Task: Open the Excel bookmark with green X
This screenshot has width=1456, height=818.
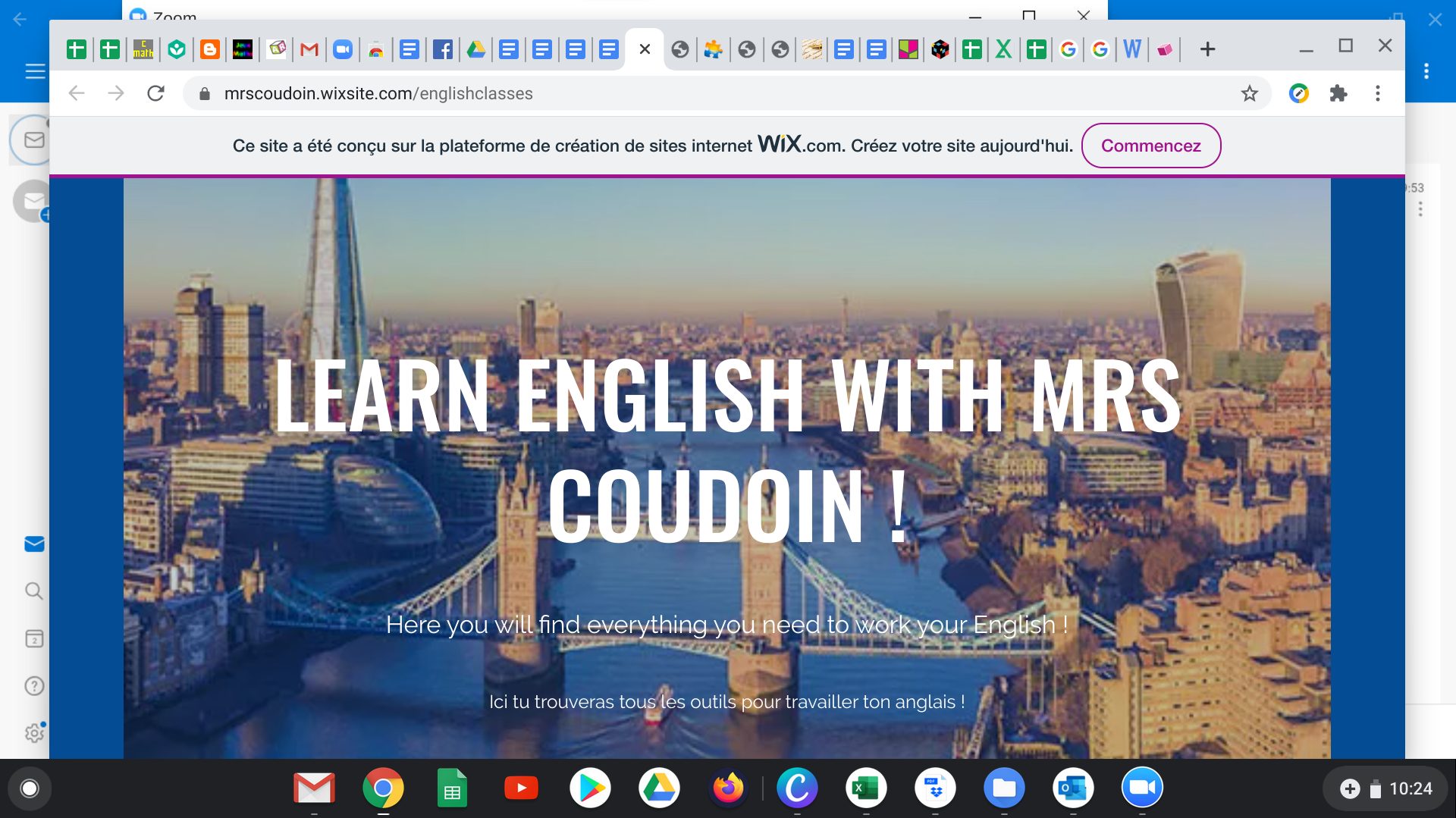Action: point(1003,49)
